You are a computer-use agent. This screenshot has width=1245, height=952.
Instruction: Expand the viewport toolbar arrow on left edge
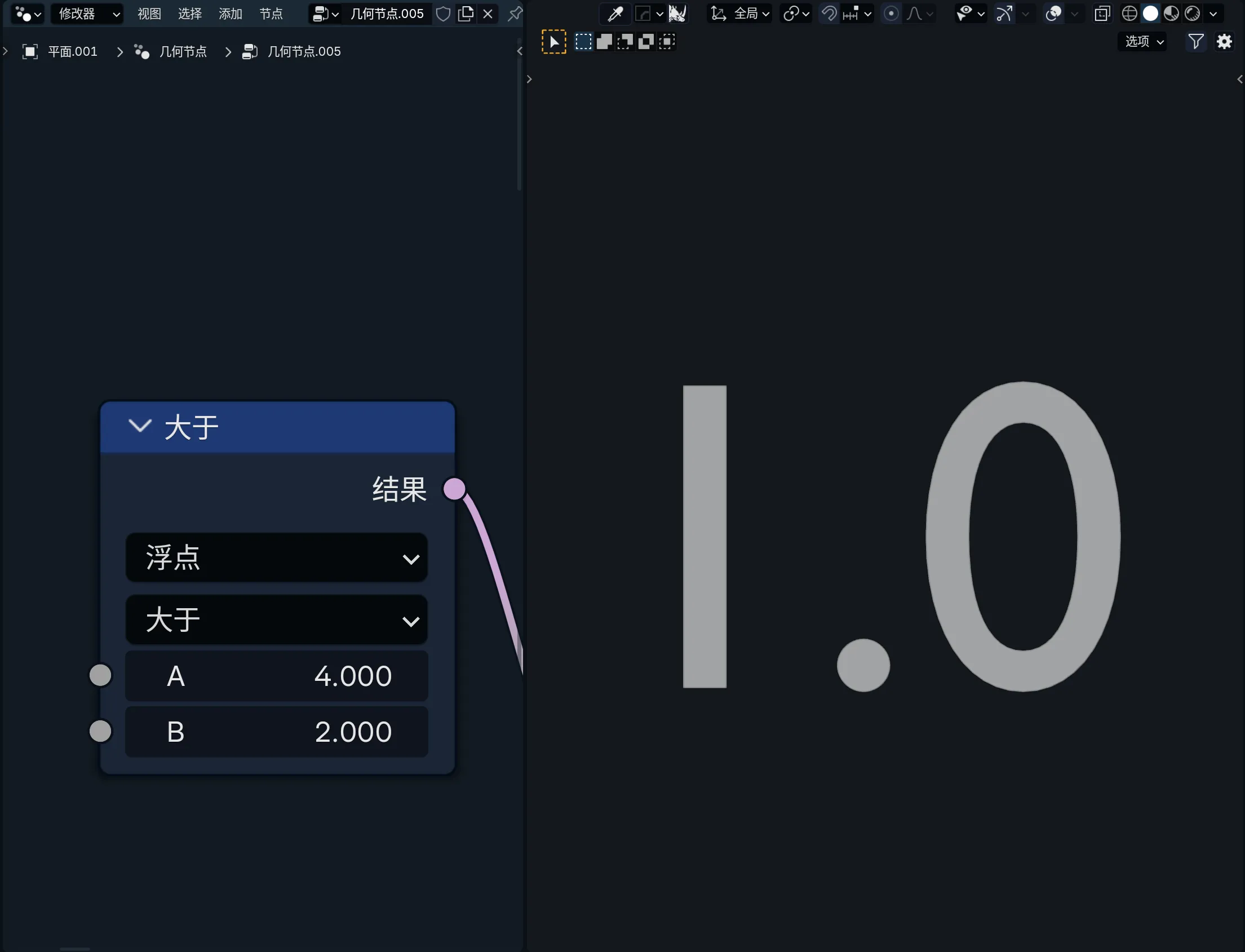(x=529, y=79)
